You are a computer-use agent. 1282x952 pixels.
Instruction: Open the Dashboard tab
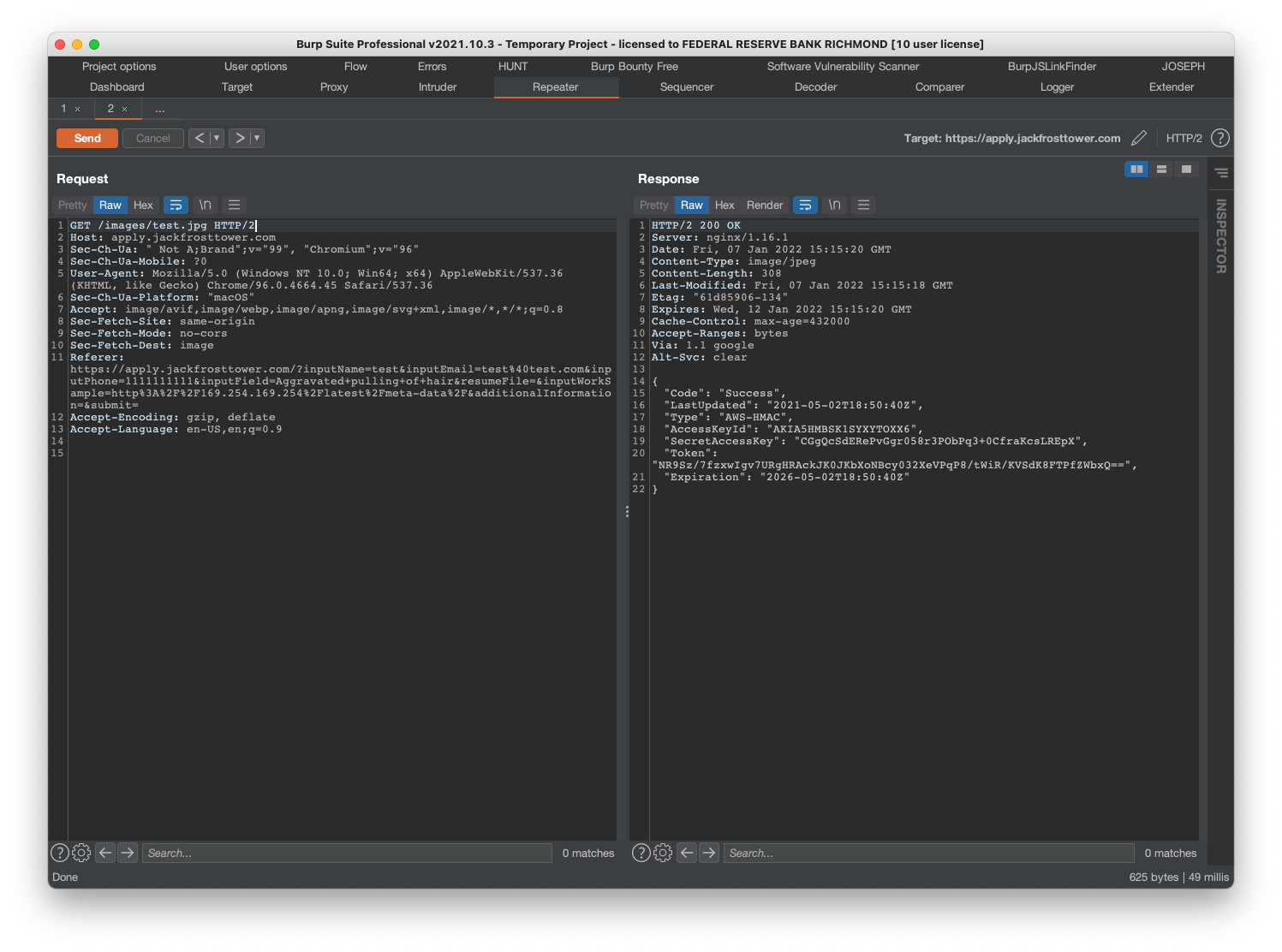click(117, 87)
